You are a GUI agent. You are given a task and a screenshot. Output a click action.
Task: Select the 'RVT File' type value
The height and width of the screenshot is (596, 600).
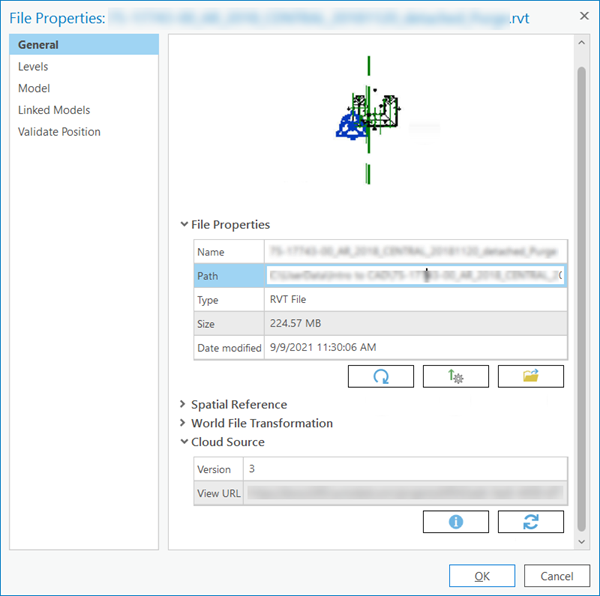(288, 299)
